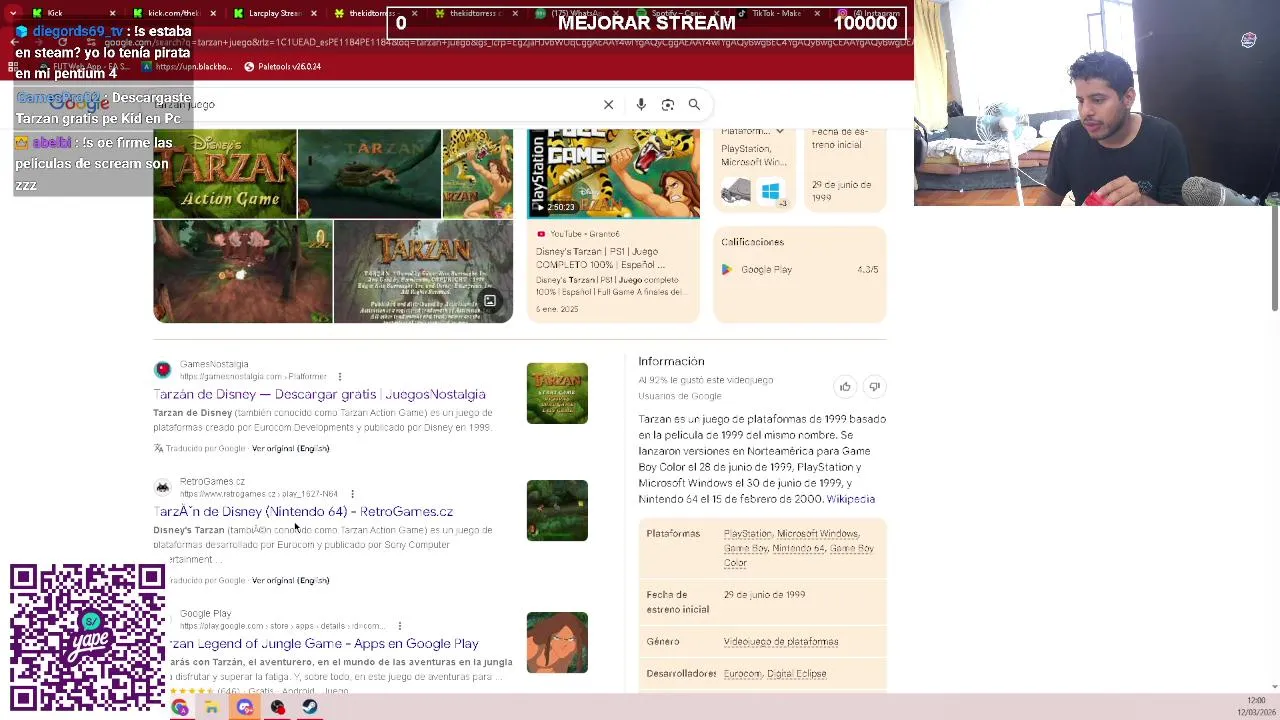Click the Fecha de estreno inicial card
This screenshot has width=1280, height=720.
(x=844, y=168)
